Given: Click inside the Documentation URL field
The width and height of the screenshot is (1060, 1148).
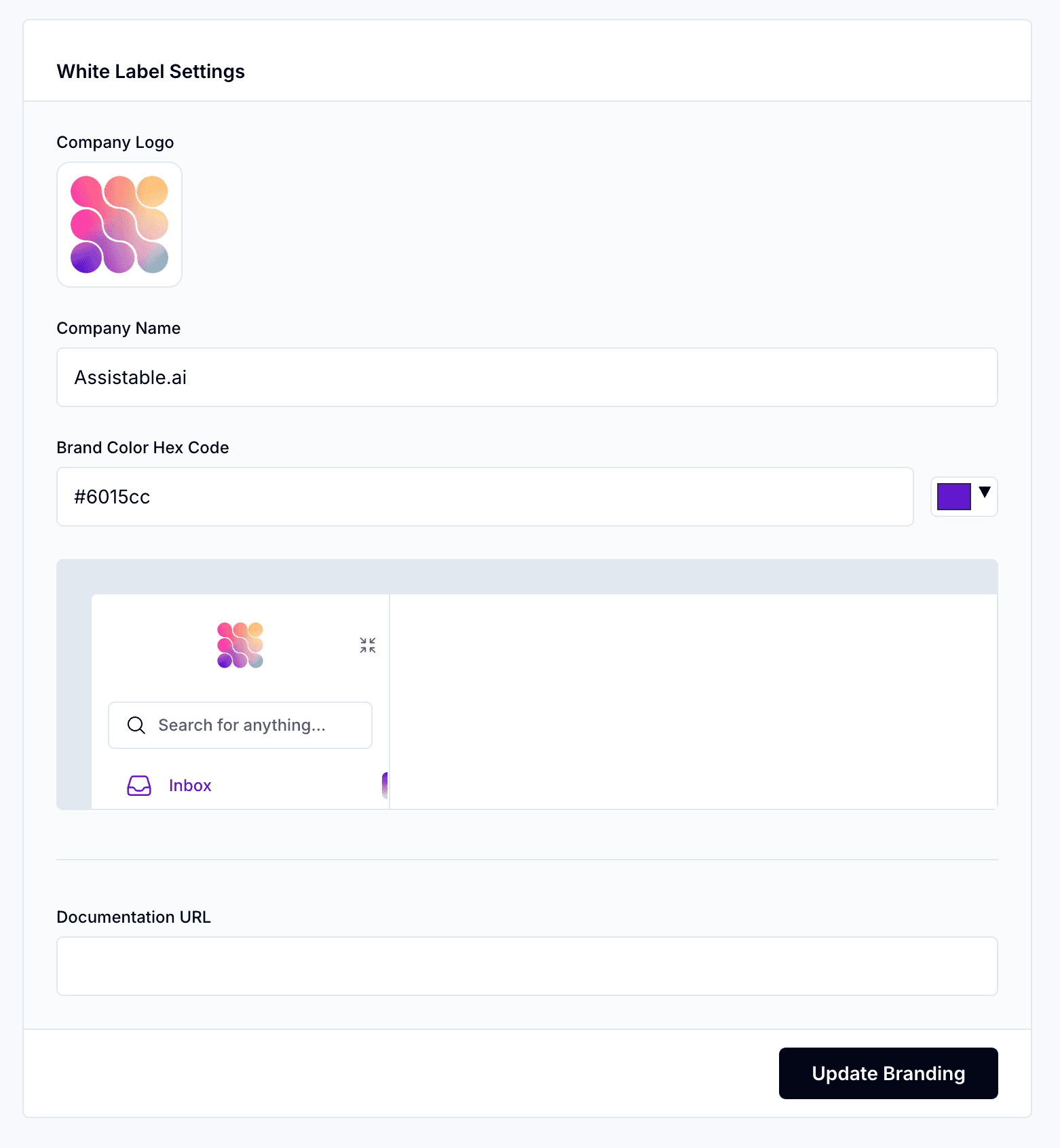Looking at the screenshot, I should [527, 965].
